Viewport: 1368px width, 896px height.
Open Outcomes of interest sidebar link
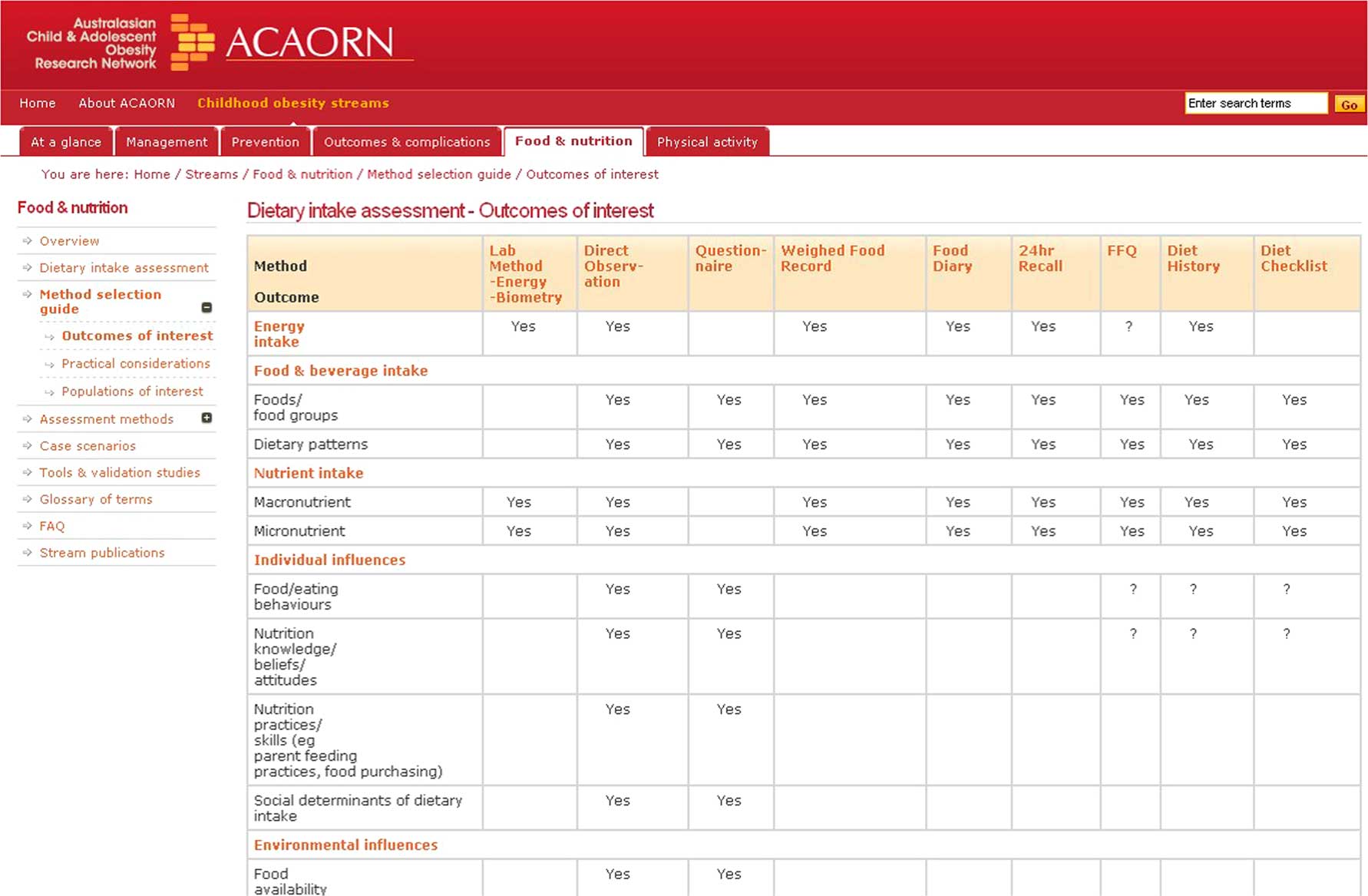[137, 336]
